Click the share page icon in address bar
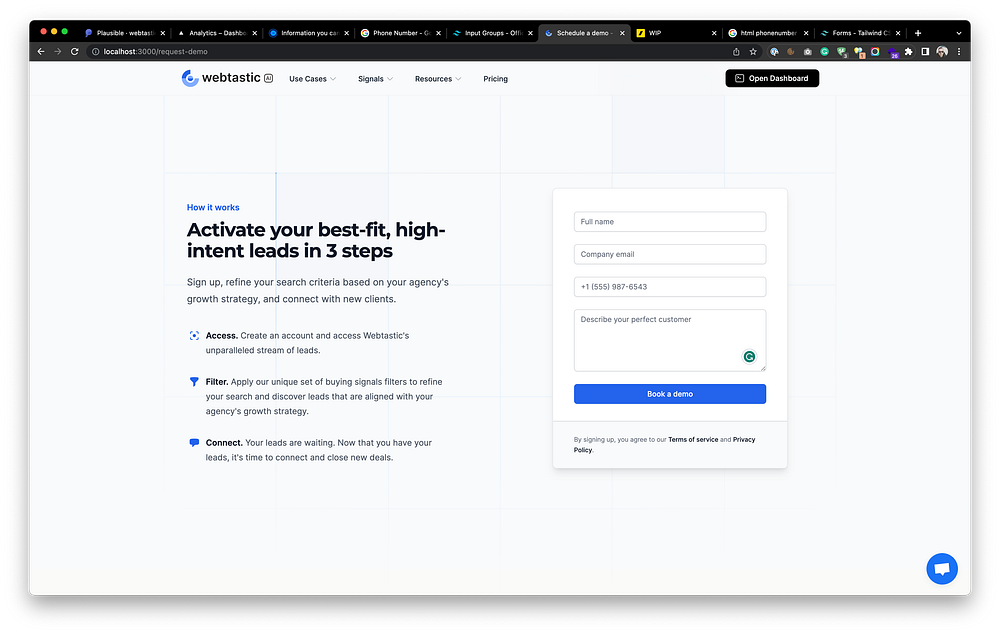 coord(736,52)
